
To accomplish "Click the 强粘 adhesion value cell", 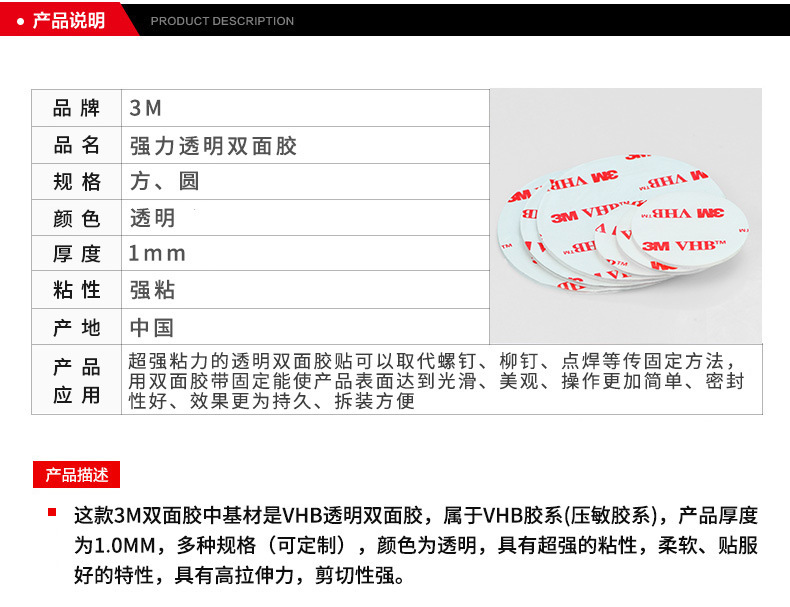I will (x=152, y=290).
